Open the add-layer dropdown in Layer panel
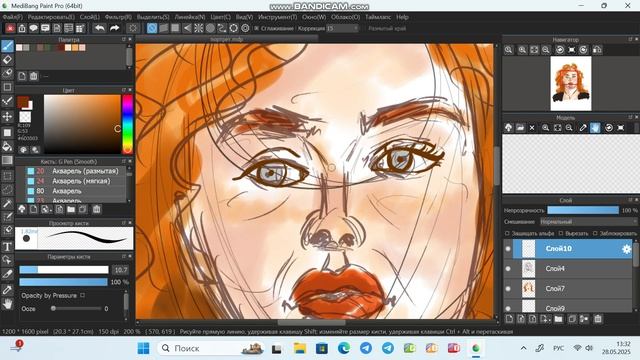This screenshot has width=640, height=360. click(545, 319)
